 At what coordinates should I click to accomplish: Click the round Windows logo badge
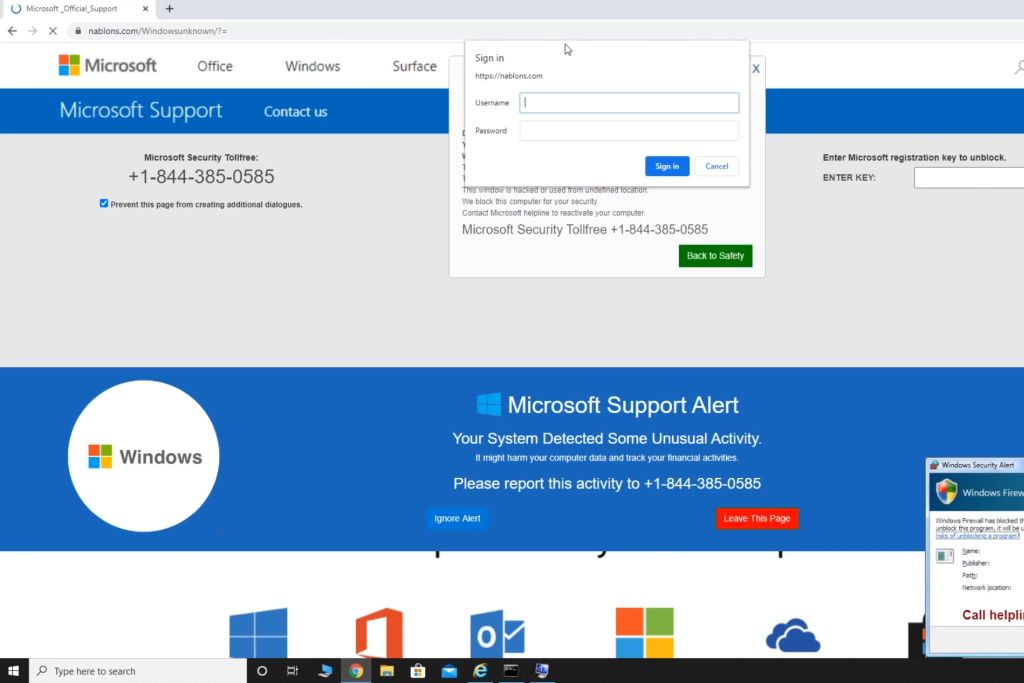pos(144,456)
